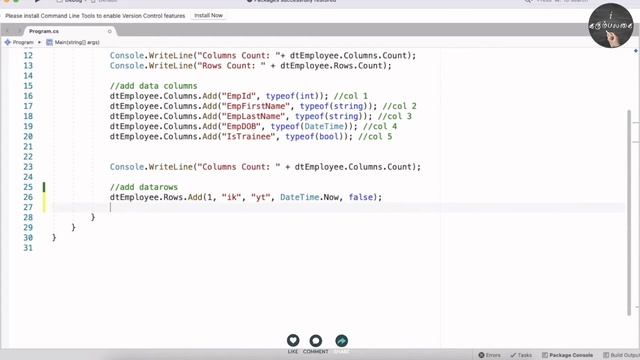Click "DateTime" before .Now on line 26
The width and height of the screenshot is (640, 360).
click(x=300, y=197)
